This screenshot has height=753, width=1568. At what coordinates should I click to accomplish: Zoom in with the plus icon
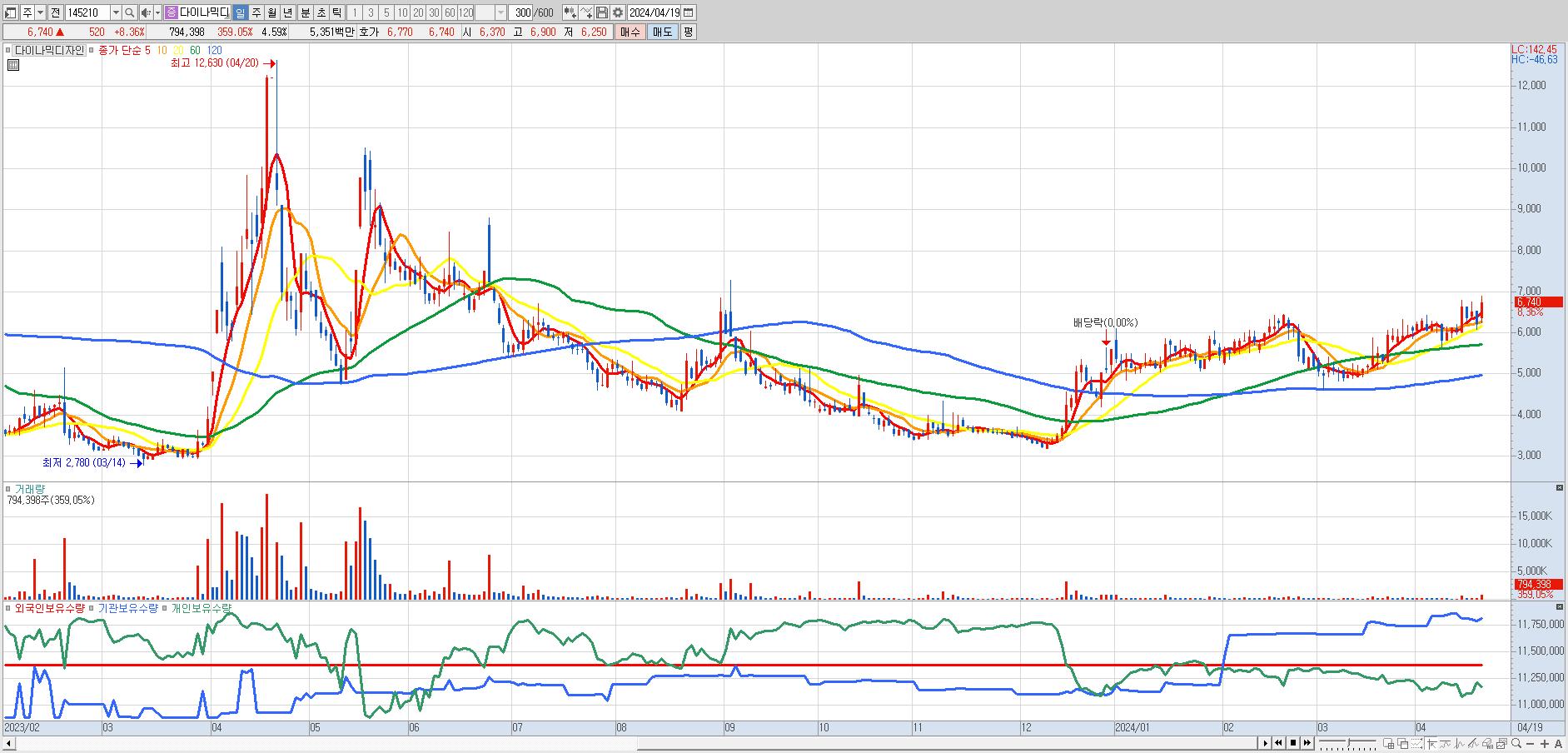1546,743
